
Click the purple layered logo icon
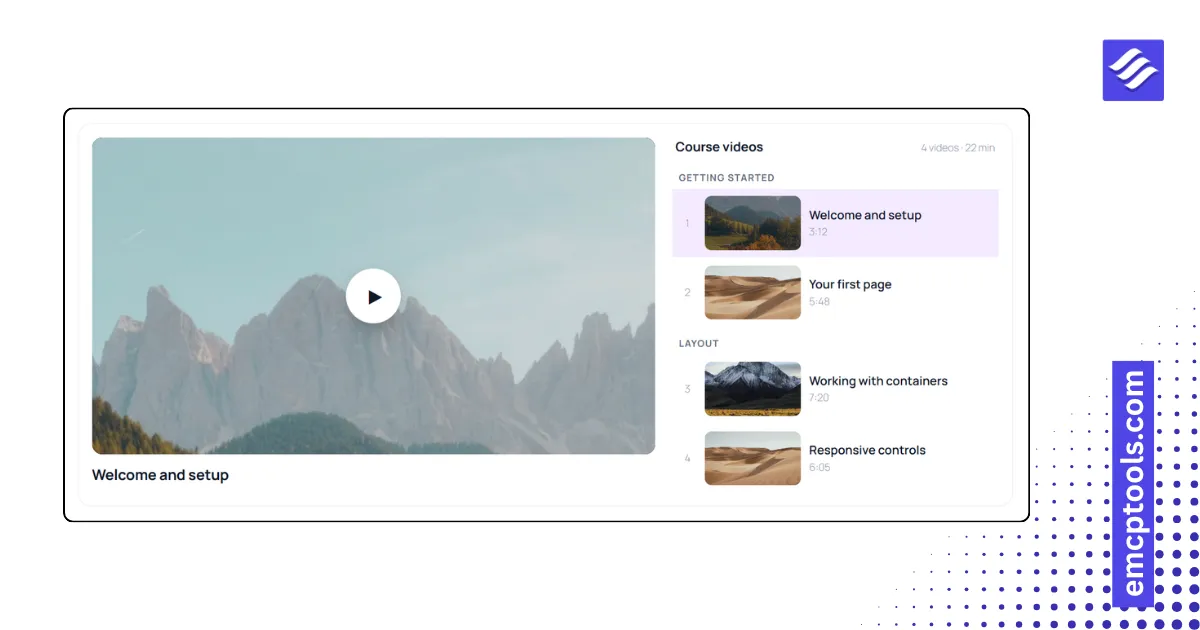pyautogui.click(x=1133, y=70)
